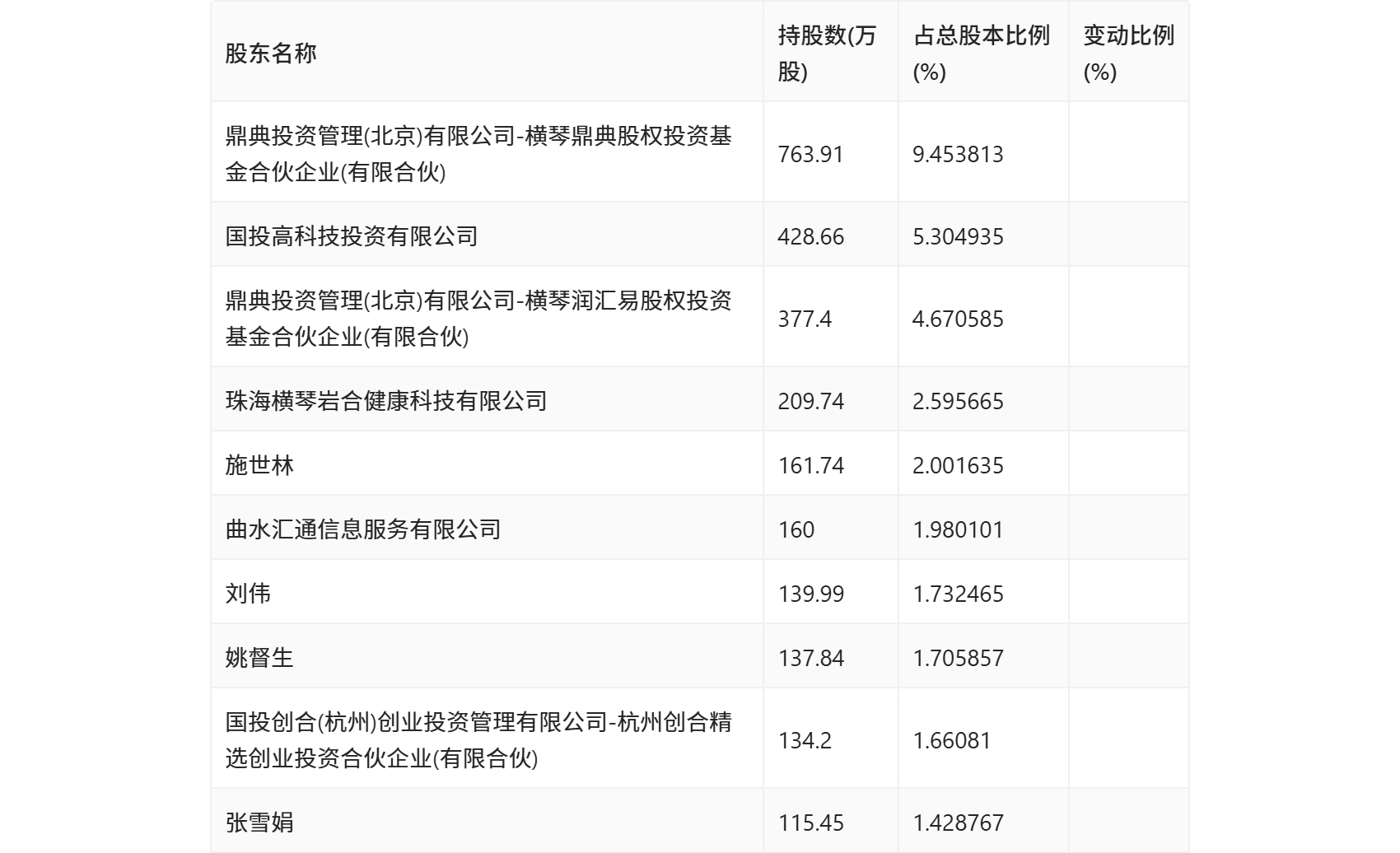Viewport: 1400px width, 853px height.
Task: Click the holding value 161.74
Action: pos(811,465)
